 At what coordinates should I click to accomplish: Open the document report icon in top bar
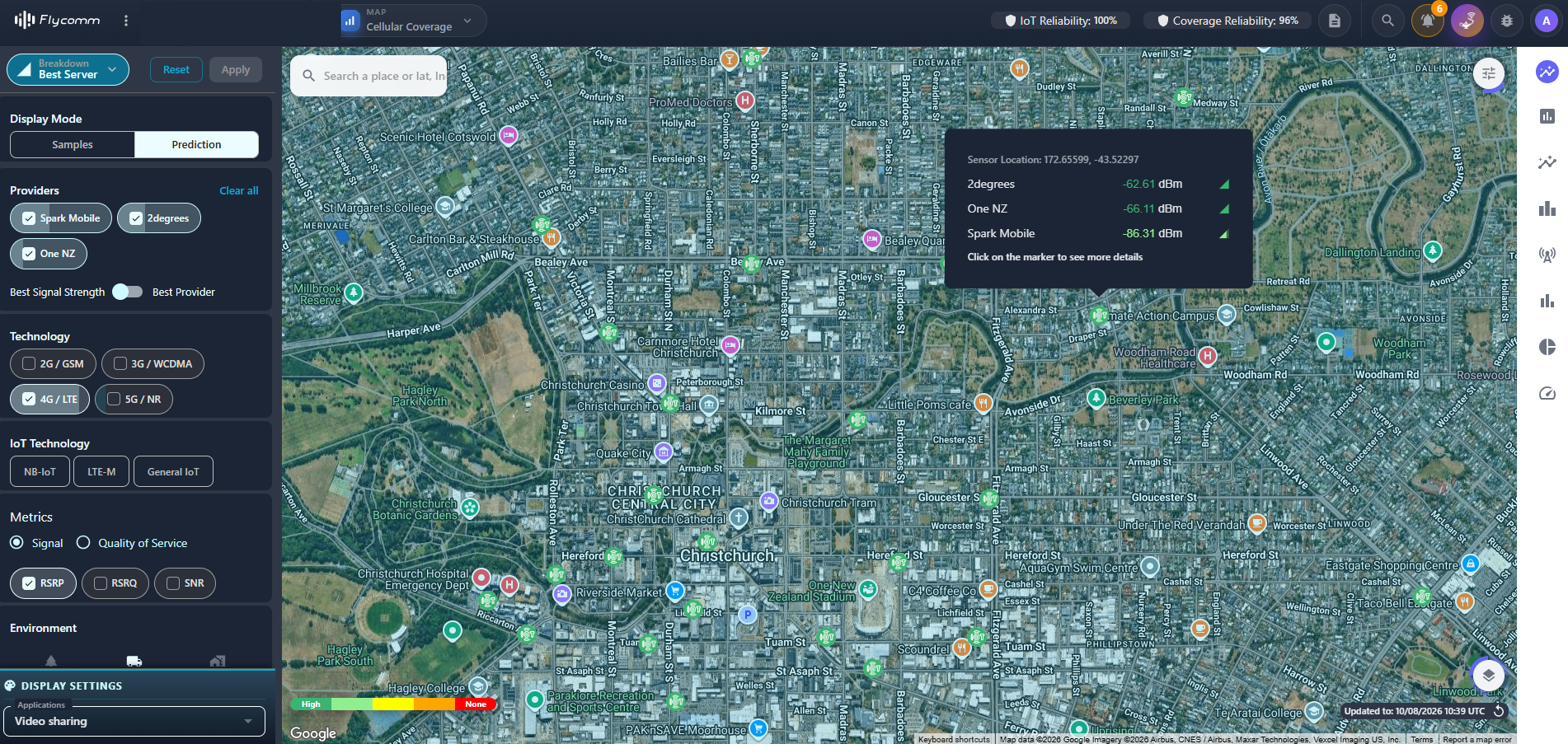(1334, 20)
